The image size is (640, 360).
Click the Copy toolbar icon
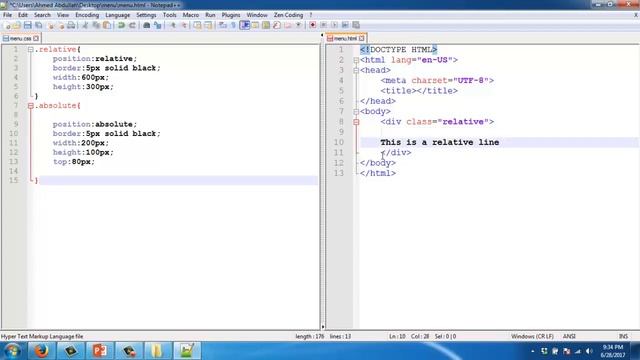pyautogui.click(x=96, y=25)
